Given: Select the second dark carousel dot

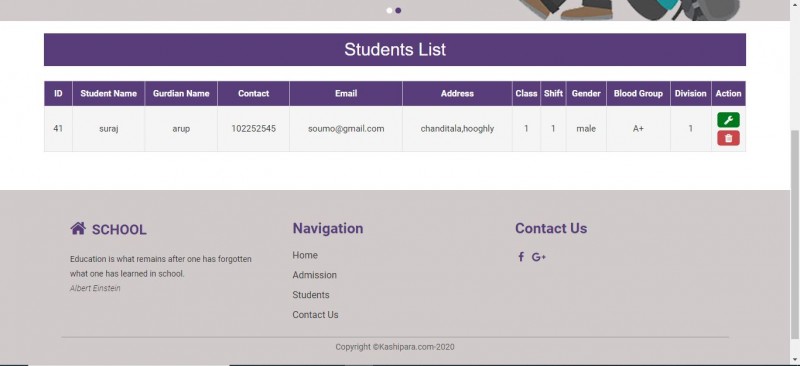Looking at the screenshot, I should [398, 10].
